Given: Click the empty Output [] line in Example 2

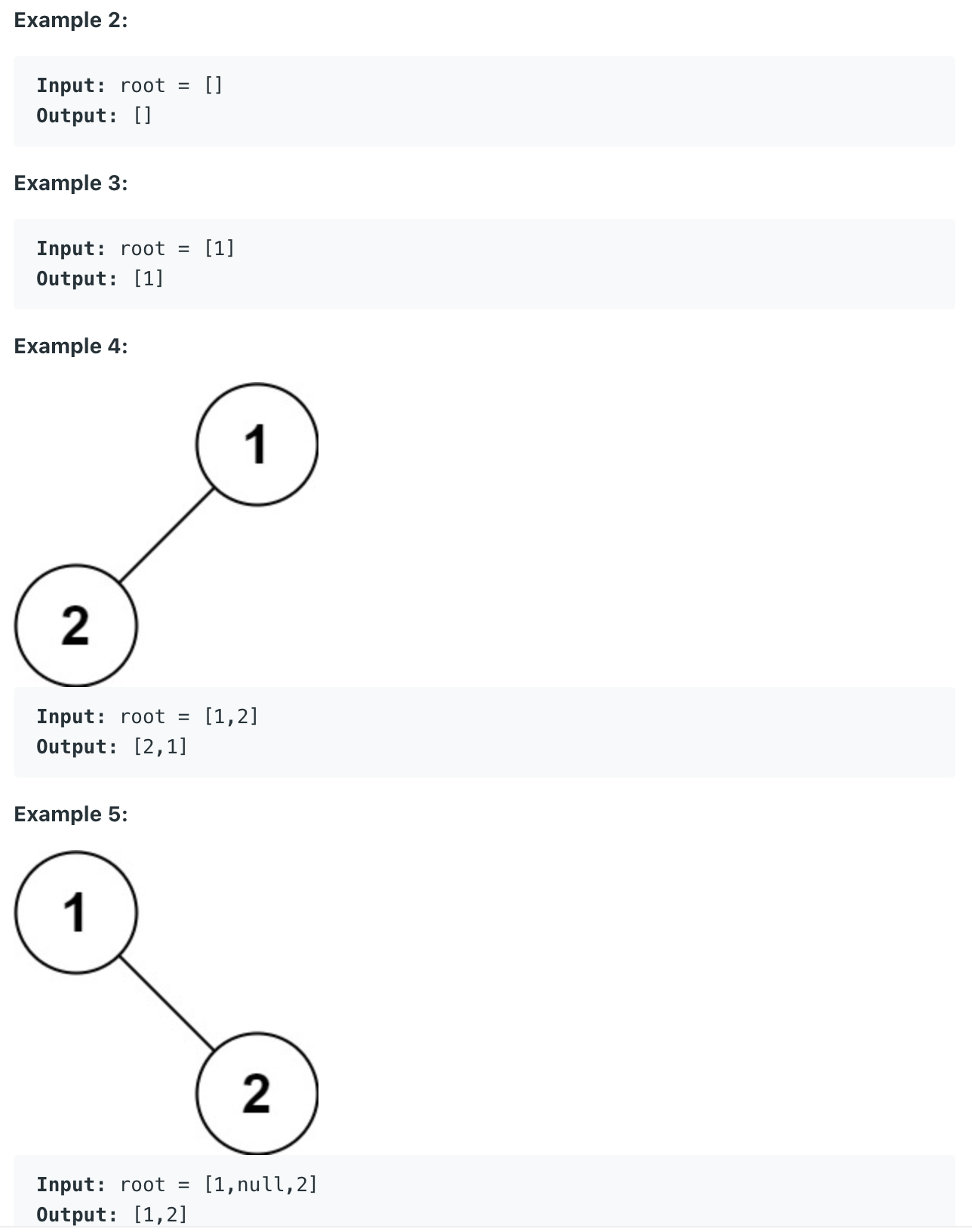Looking at the screenshot, I should tap(94, 115).
